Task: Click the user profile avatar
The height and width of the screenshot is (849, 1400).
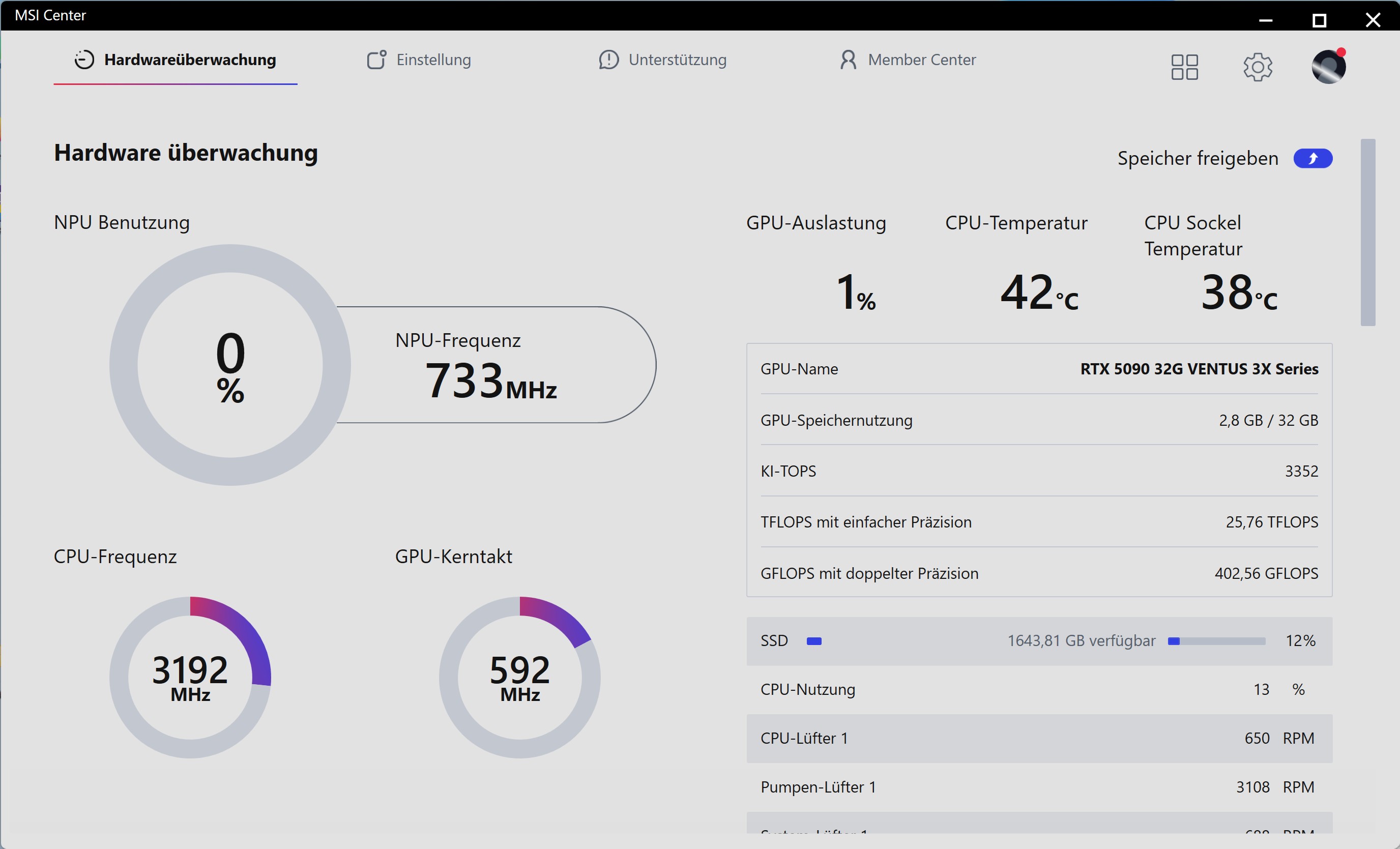Action: 1328,67
